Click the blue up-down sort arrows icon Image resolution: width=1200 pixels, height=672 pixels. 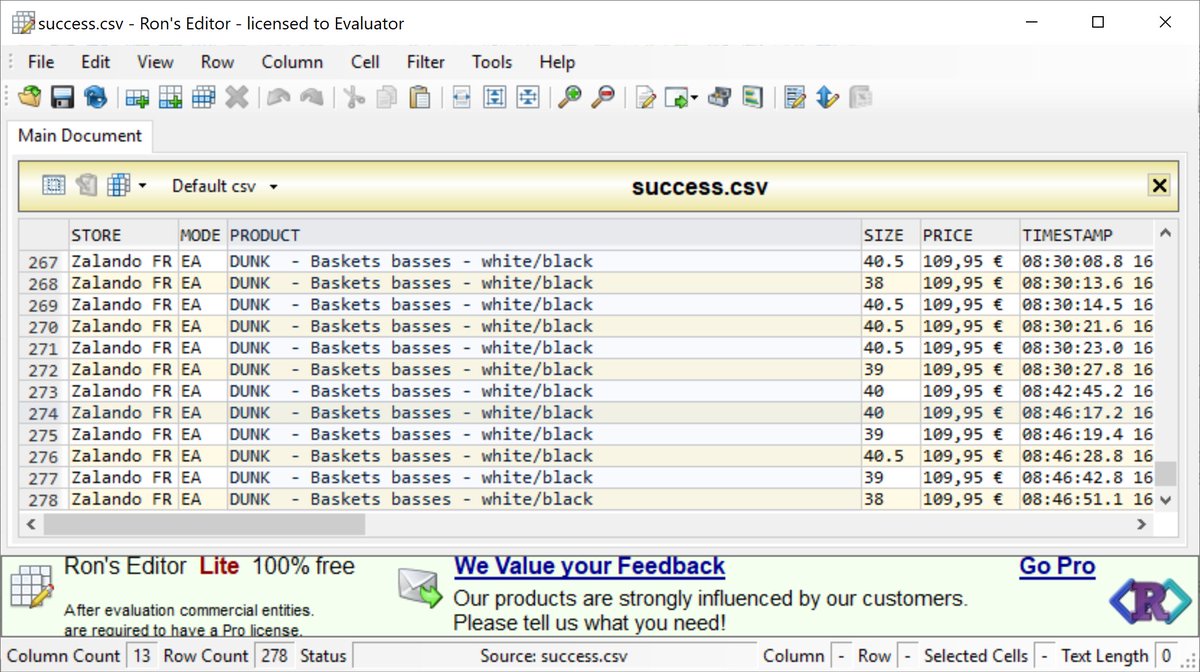(827, 97)
